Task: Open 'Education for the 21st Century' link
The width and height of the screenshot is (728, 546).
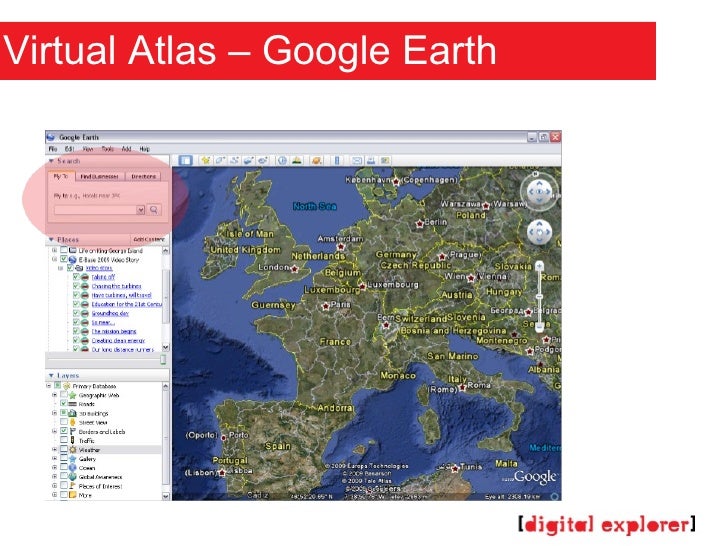Action: click(127, 304)
